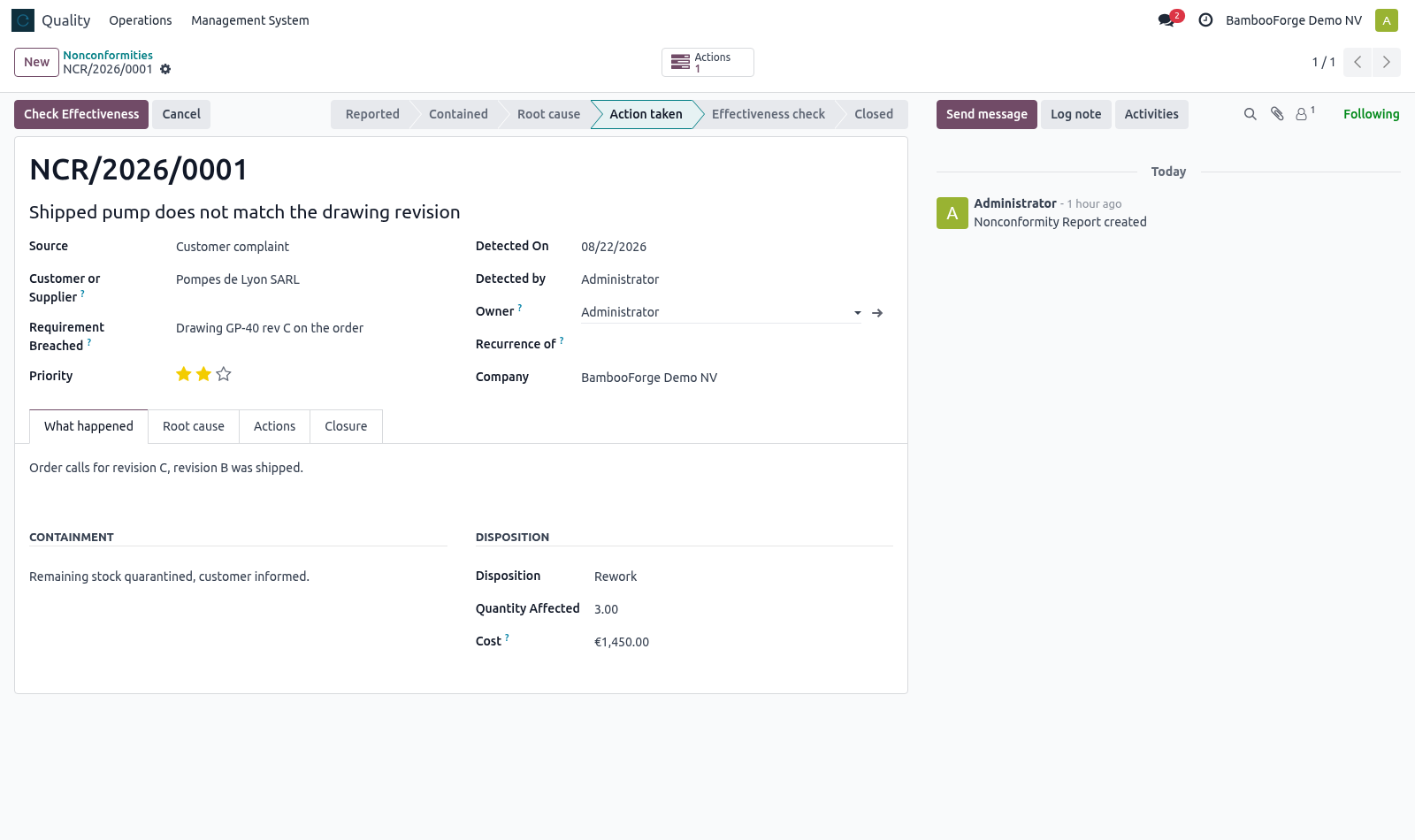Click the Check Effectiveness button
Image resolution: width=1415 pixels, height=840 pixels.
81,114
